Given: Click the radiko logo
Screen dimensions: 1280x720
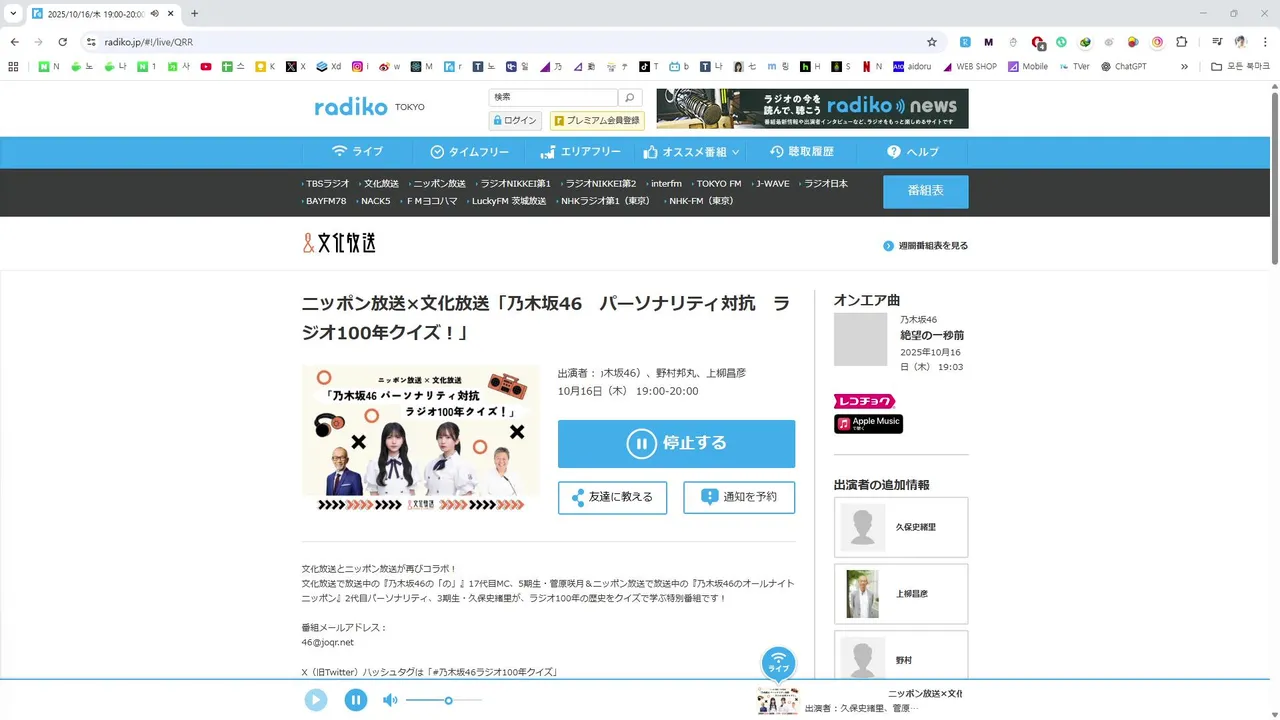Looking at the screenshot, I should [351, 107].
